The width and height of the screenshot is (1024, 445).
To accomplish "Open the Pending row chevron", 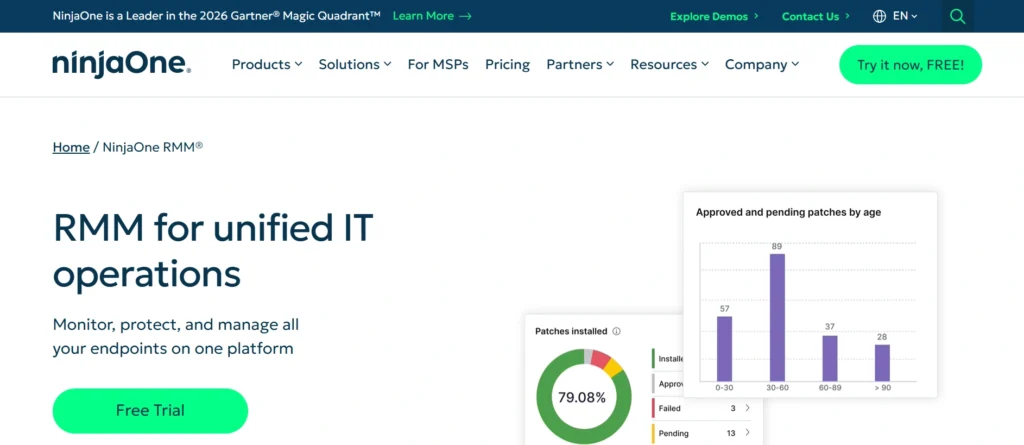I will [748, 433].
